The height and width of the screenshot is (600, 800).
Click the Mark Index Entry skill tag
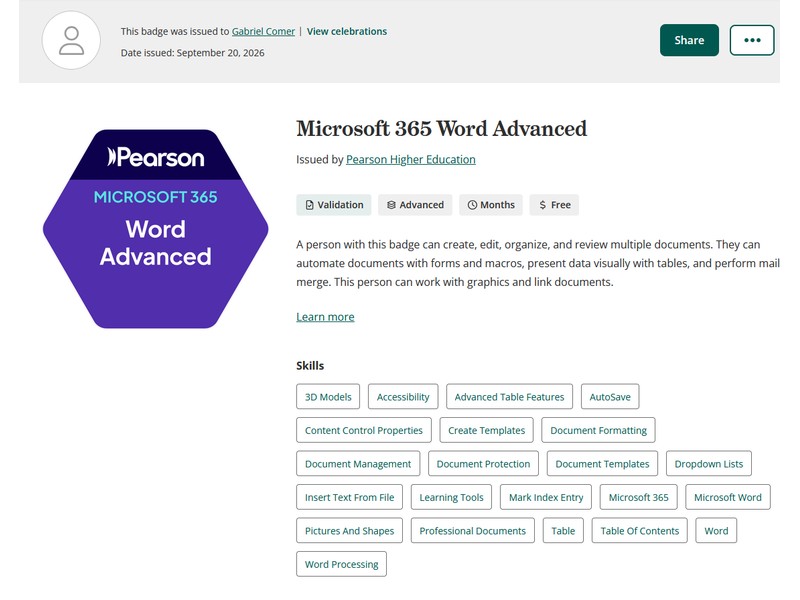tap(546, 497)
